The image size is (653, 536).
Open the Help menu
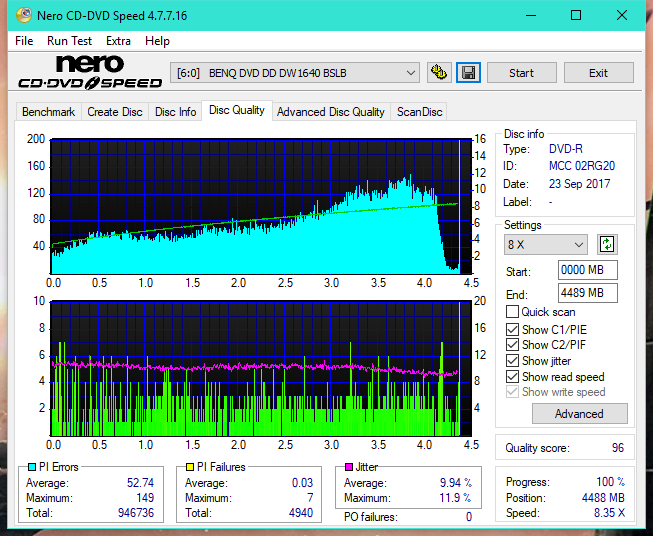click(x=157, y=41)
